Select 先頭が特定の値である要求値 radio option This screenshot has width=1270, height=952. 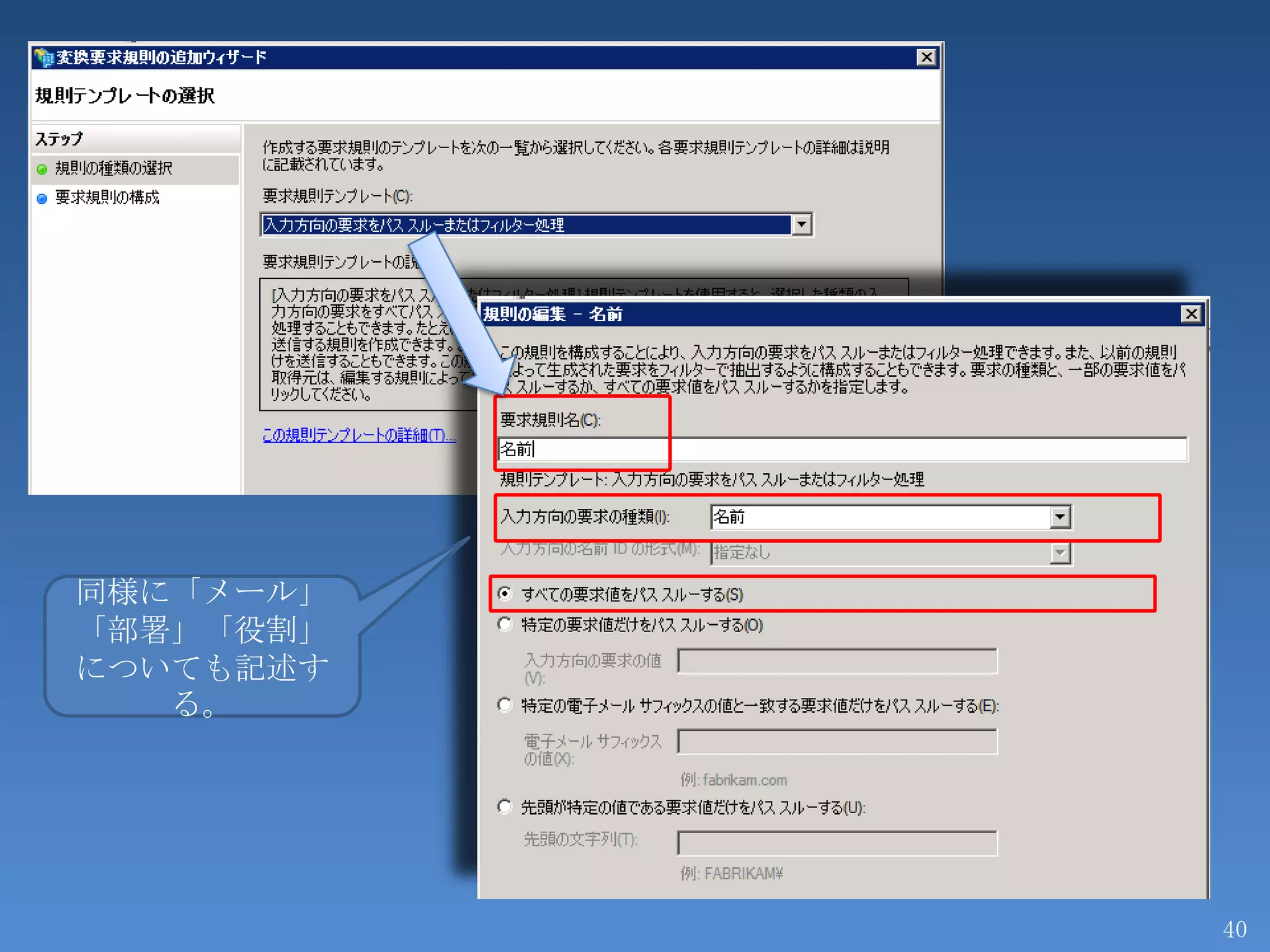(505, 806)
